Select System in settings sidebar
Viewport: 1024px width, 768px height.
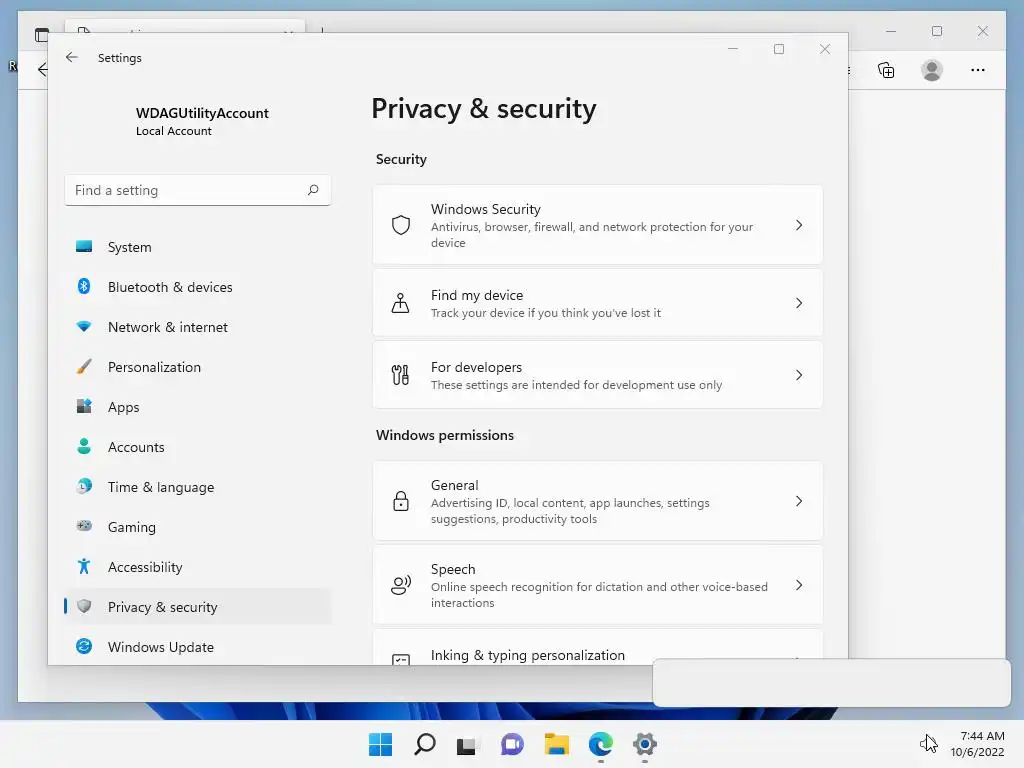(x=197, y=247)
